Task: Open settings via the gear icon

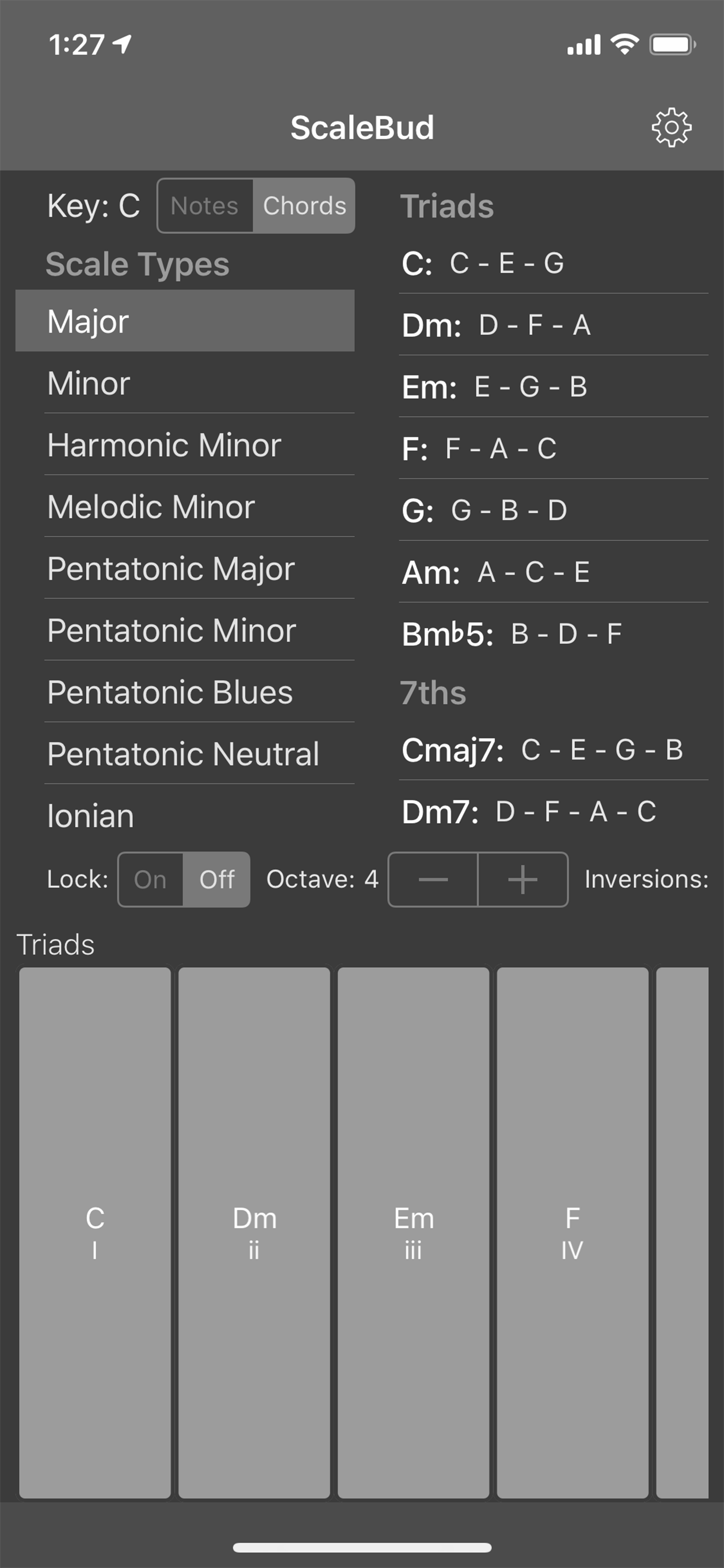Action: (x=671, y=127)
